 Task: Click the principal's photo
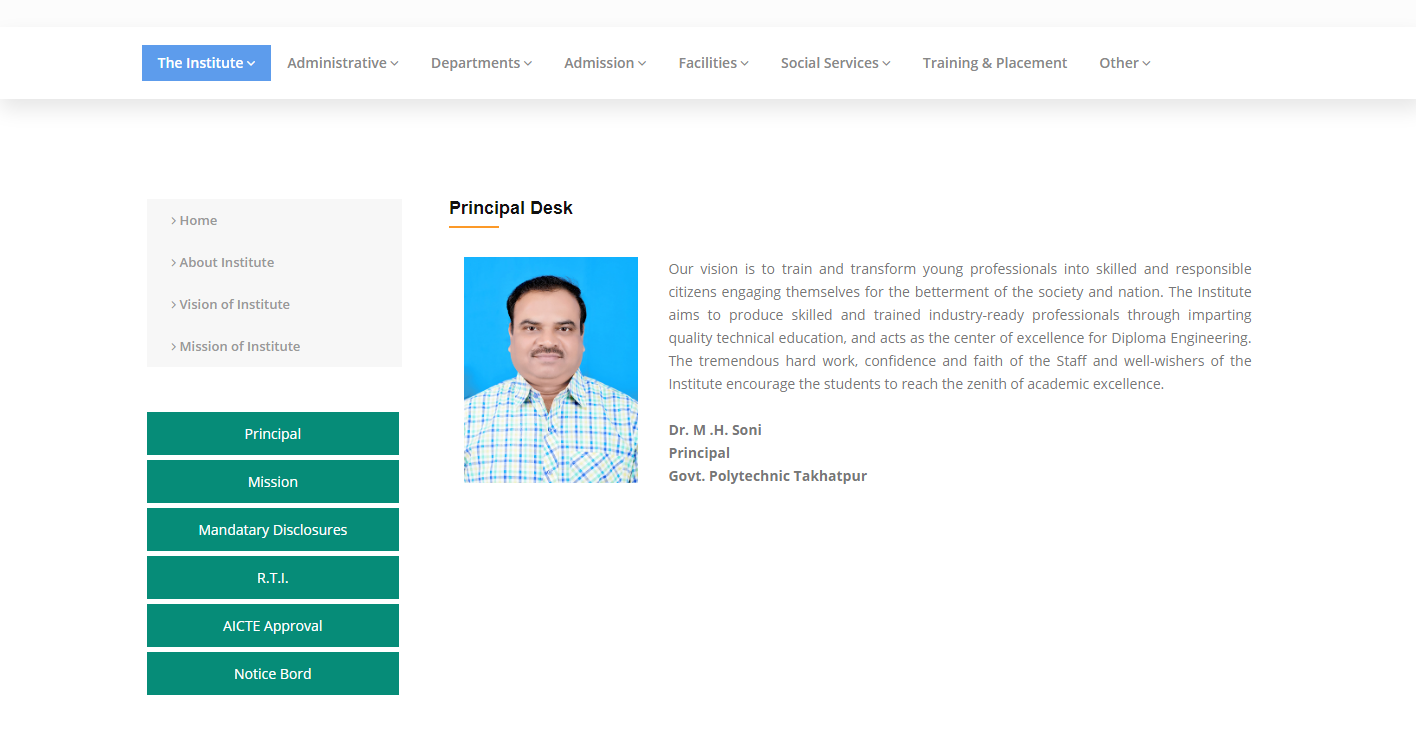tap(551, 370)
